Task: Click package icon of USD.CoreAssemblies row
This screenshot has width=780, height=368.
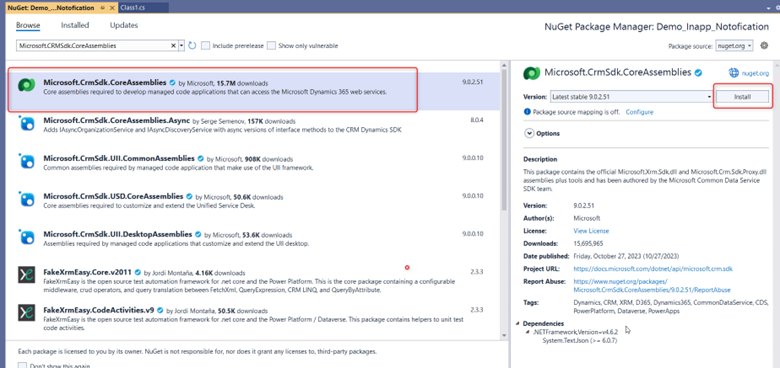Action: (26, 198)
